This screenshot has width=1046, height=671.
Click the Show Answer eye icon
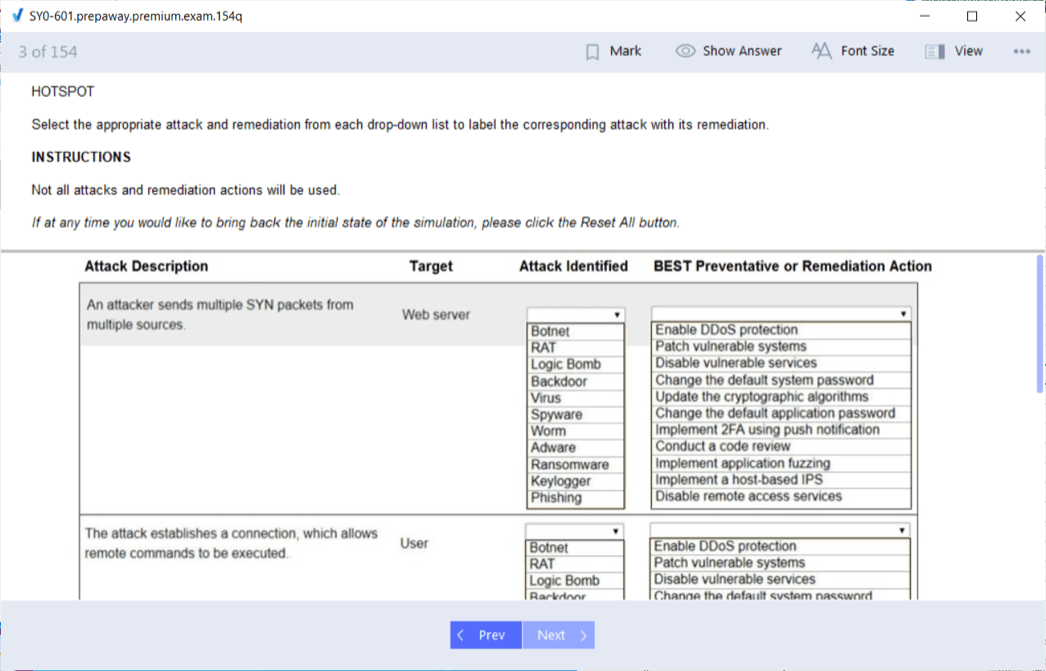coord(685,51)
